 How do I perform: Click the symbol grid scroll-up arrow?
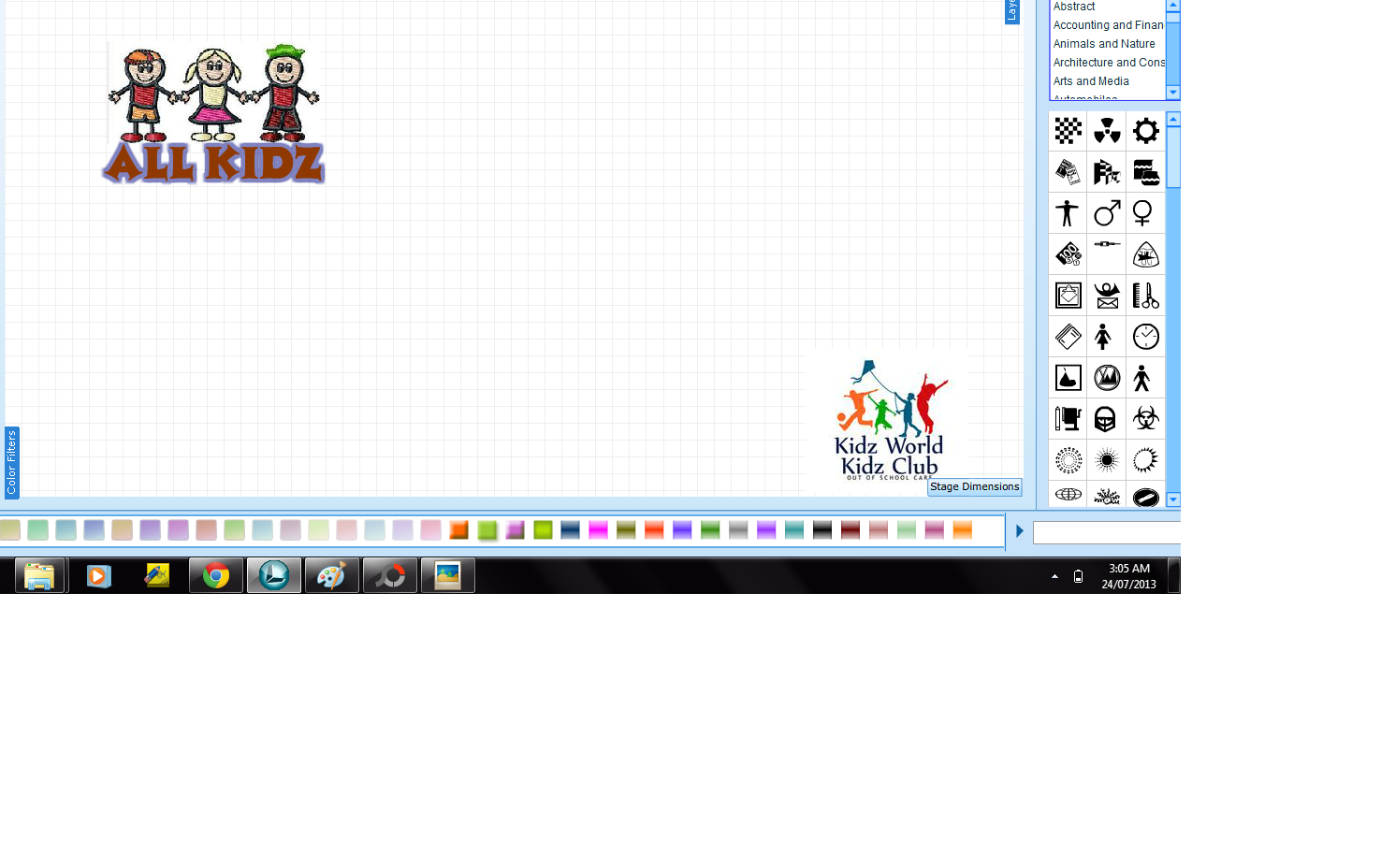[1173, 119]
